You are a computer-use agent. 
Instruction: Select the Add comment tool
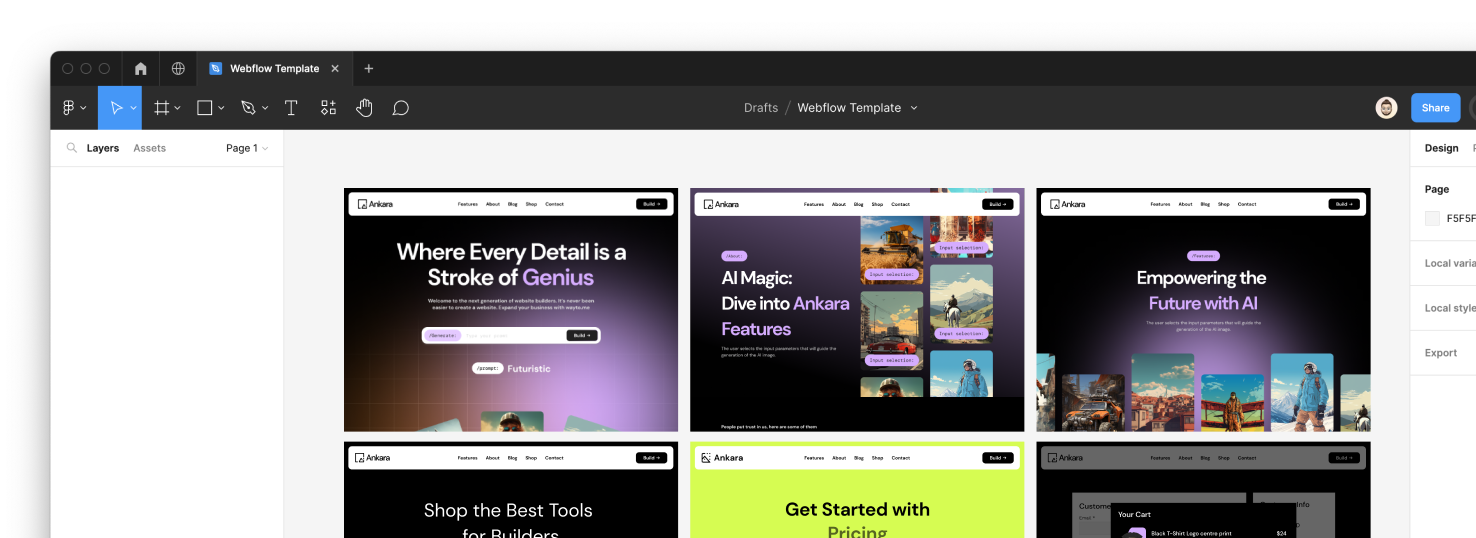click(x=401, y=108)
